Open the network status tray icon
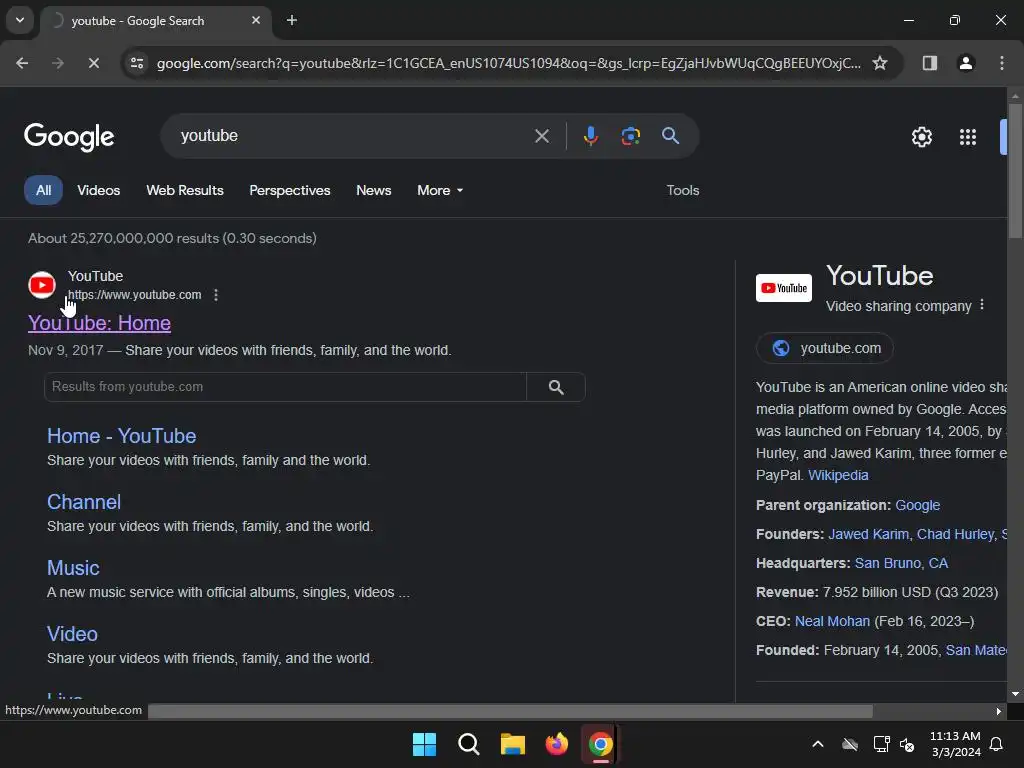Image resolution: width=1024 pixels, height=768 pixels. (881, 744)
